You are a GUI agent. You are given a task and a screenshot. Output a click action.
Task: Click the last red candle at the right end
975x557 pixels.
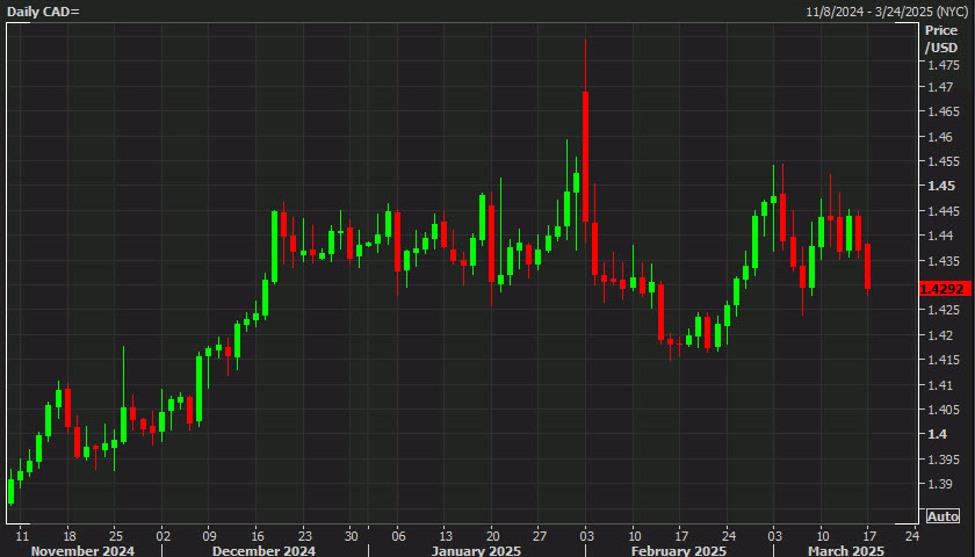[x=867, y=265]
